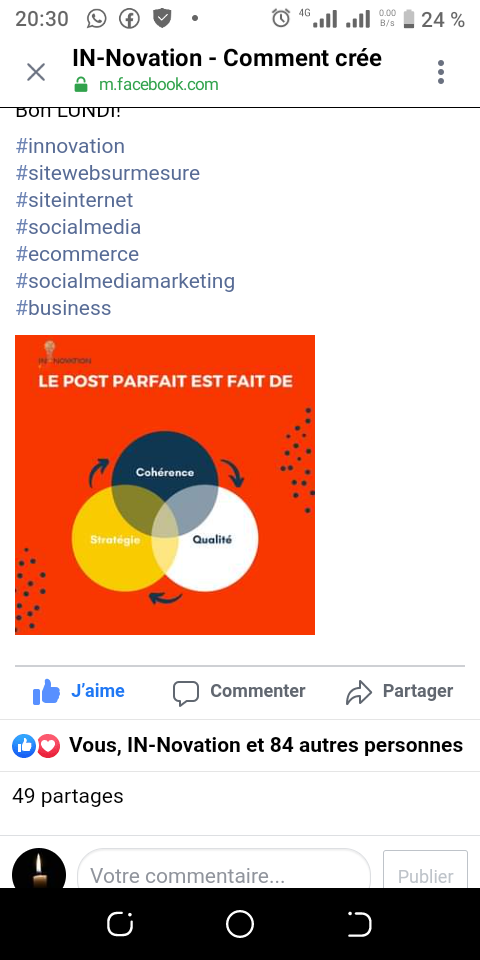Viewport: 480px width, 960px height.
Task: Click the Publier button
Action: coord(426,869)
